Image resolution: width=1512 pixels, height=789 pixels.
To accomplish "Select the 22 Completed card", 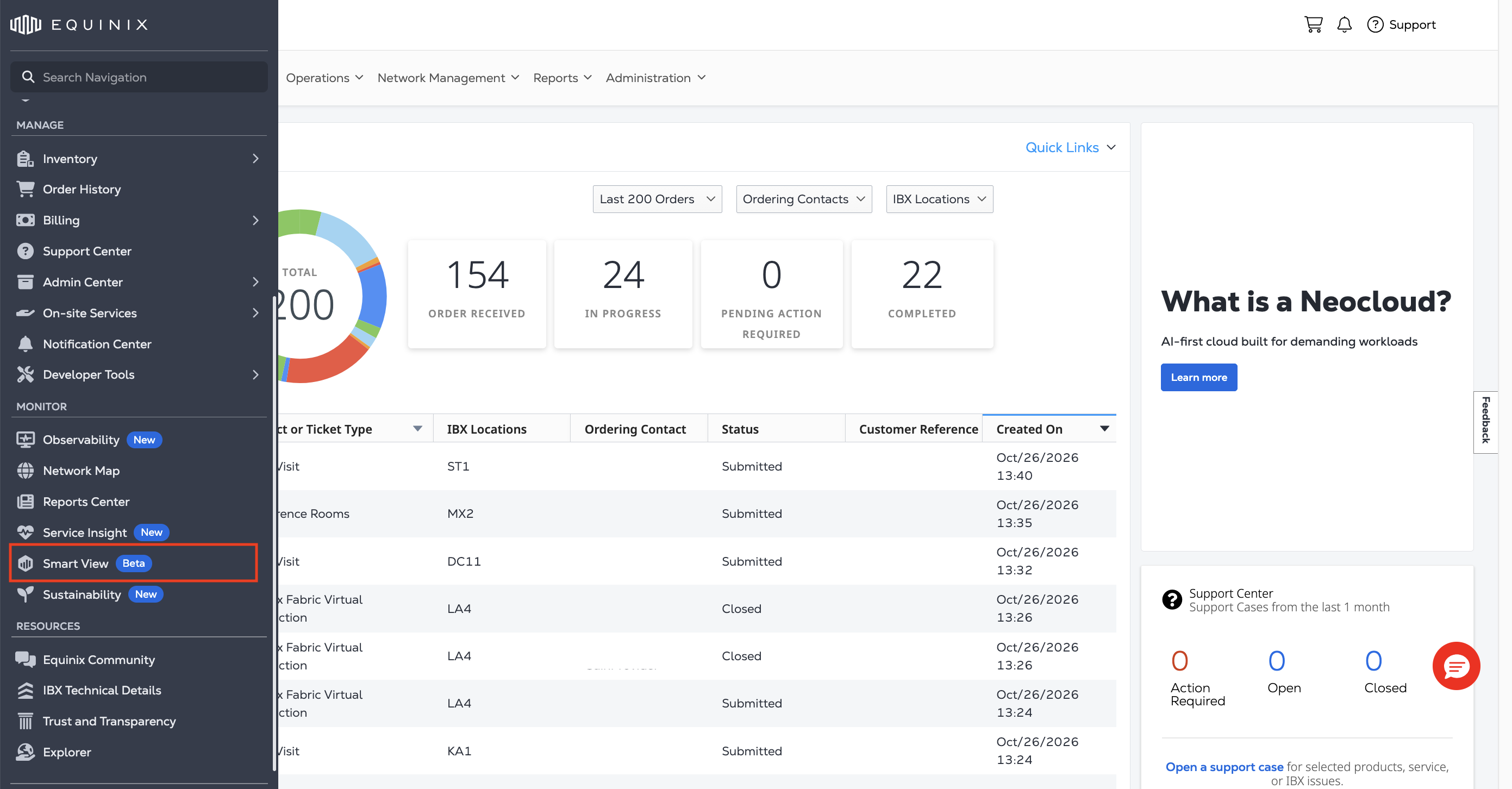I will tap(922, 293).
